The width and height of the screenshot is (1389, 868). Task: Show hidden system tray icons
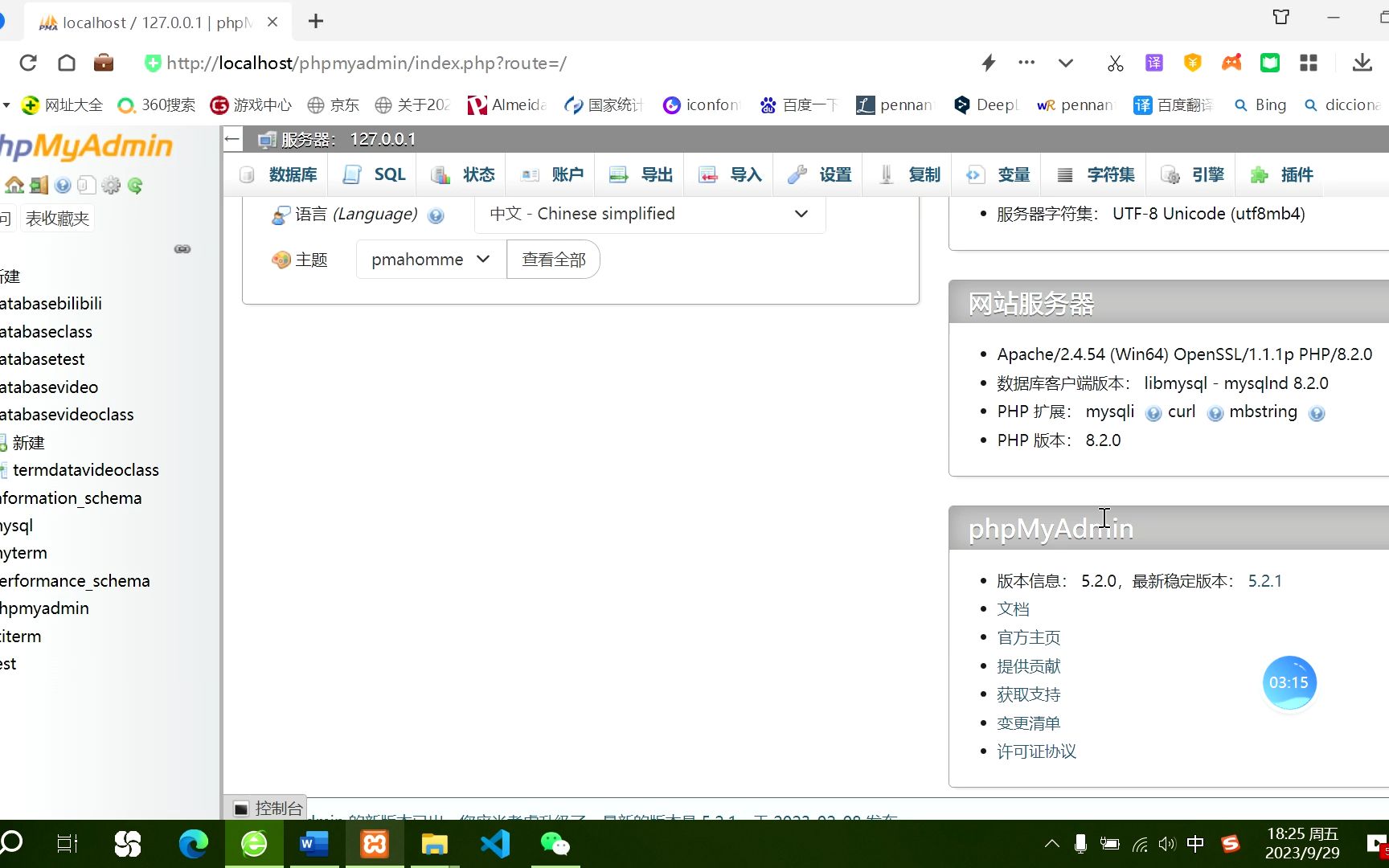[x=1051, y=844]
